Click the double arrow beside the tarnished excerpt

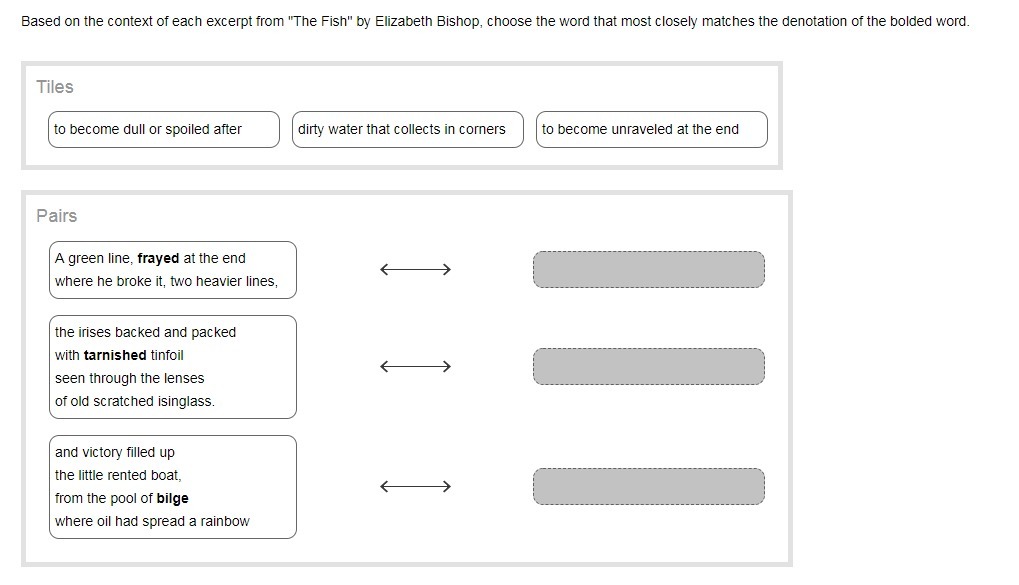click(415, 367)
